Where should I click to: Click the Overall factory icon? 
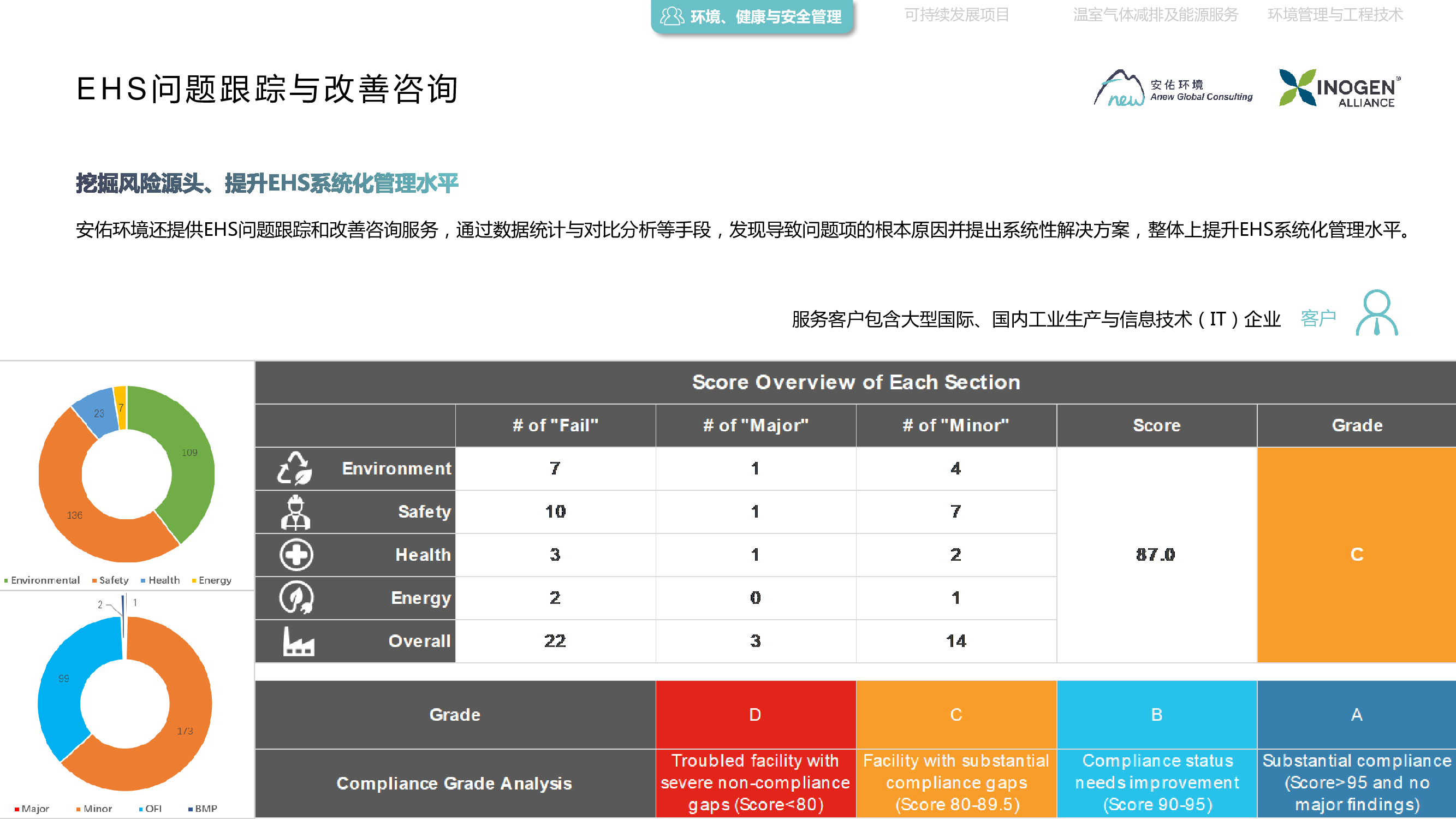point(298,641)
